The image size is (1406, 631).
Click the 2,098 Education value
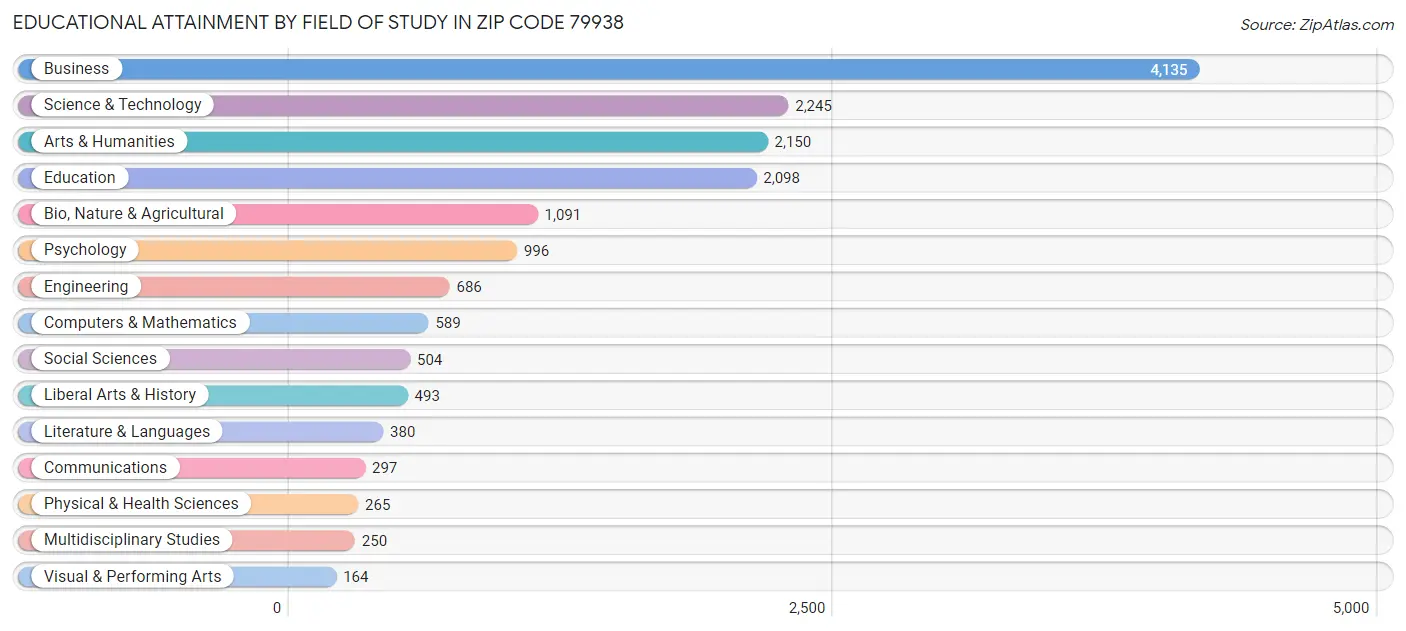(782, 179)
